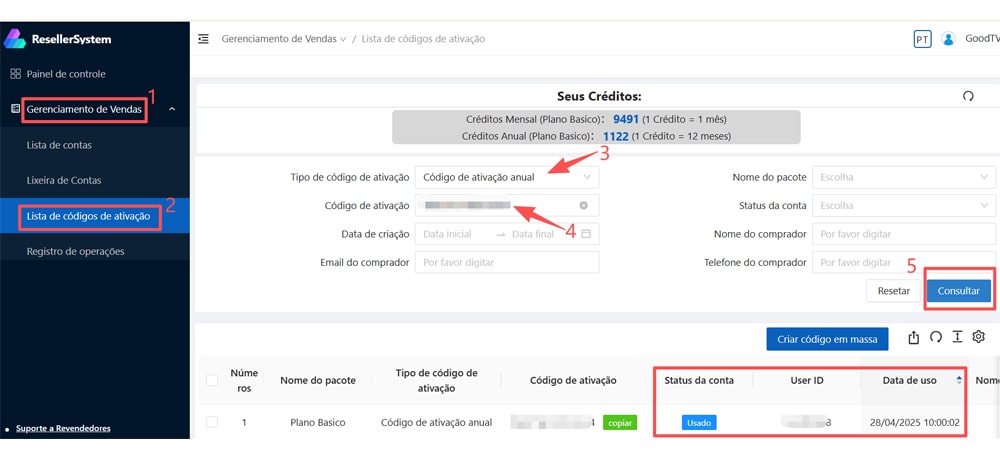Follow the Suporte a Revendedores link
Viewport: 1000px width, 456px height.
(62, 428)
